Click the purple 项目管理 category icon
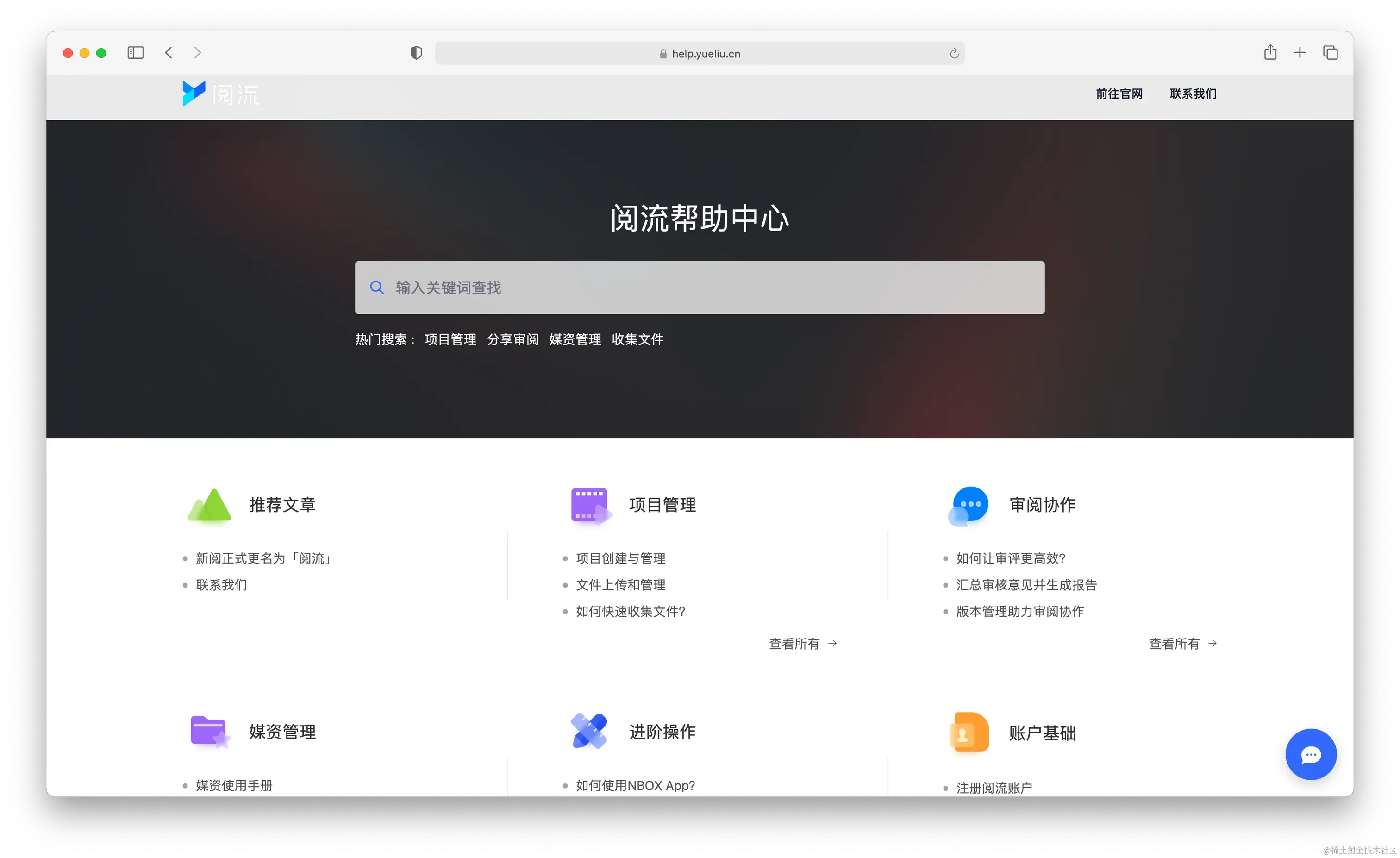1400x858 pixels. [x=590, y=505]
